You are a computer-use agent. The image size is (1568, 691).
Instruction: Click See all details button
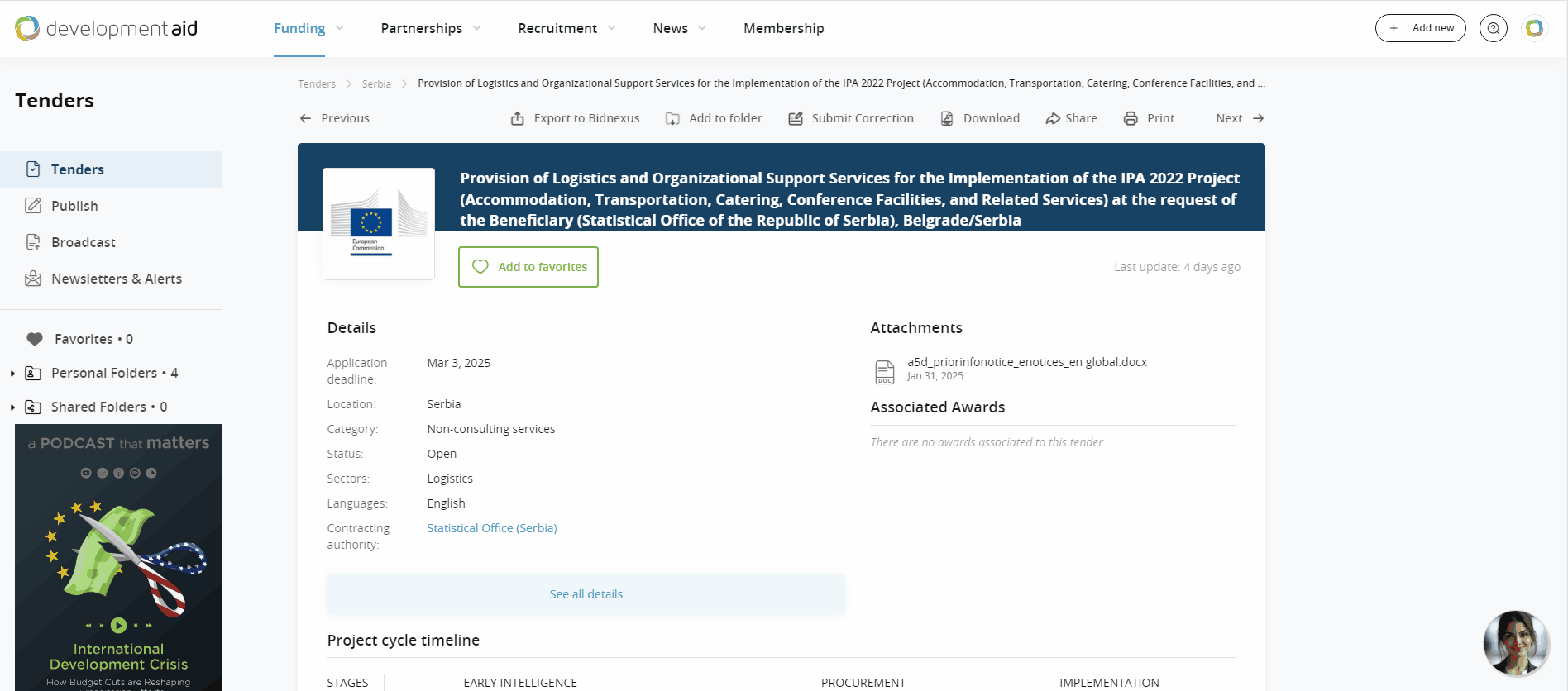tap(586, 594)
